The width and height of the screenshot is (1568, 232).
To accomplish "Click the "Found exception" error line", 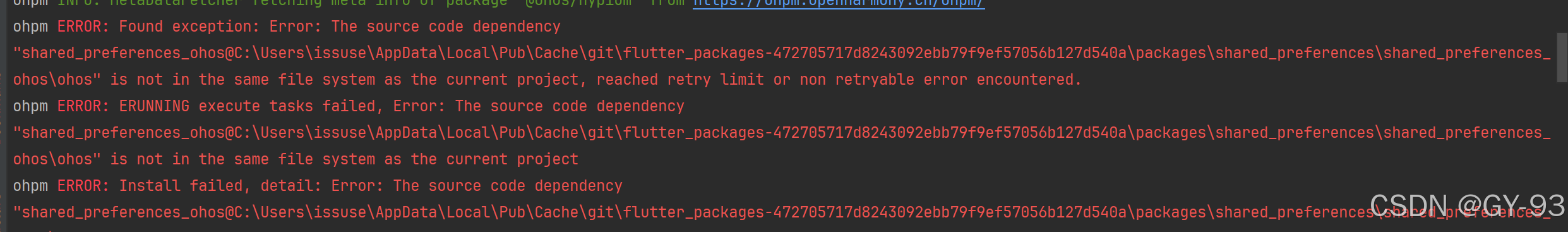I will 287,27.
